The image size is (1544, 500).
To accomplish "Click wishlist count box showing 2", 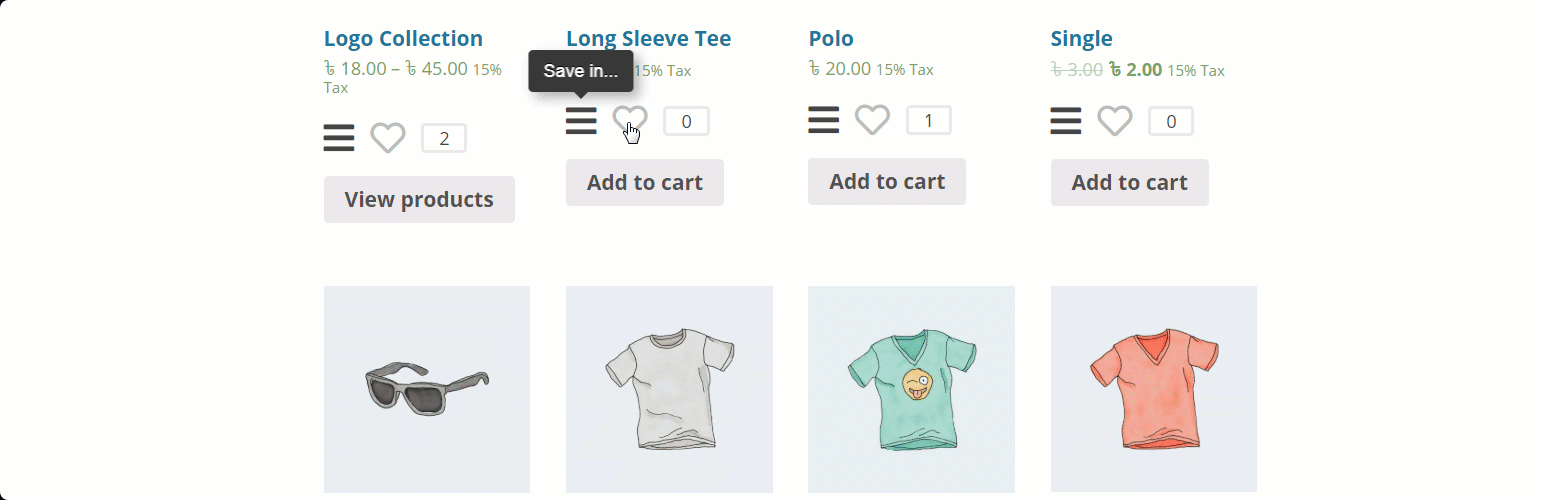I will pyautogui.click(x=444, y=138).
